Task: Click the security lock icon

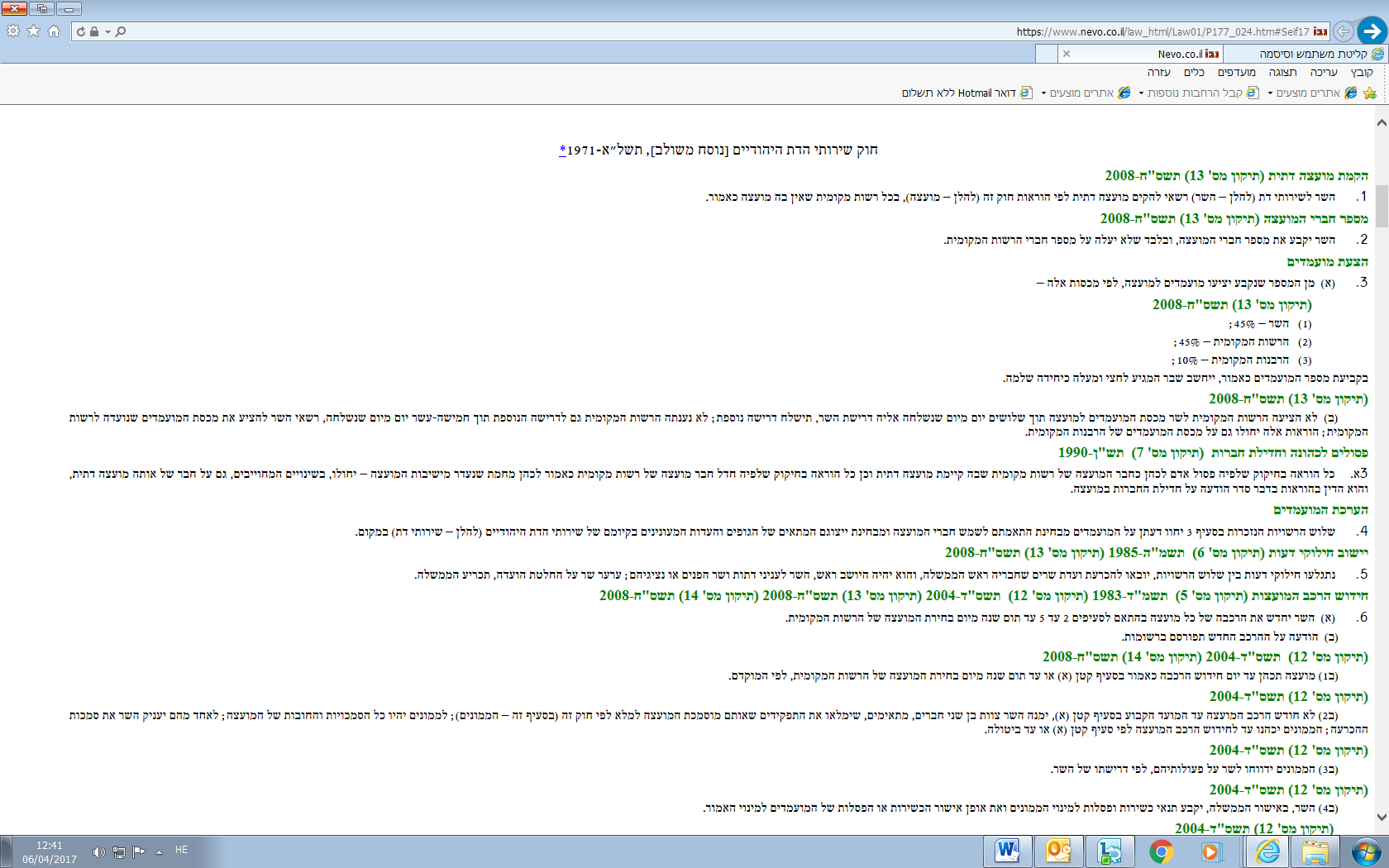Action: tap(94, 31)
